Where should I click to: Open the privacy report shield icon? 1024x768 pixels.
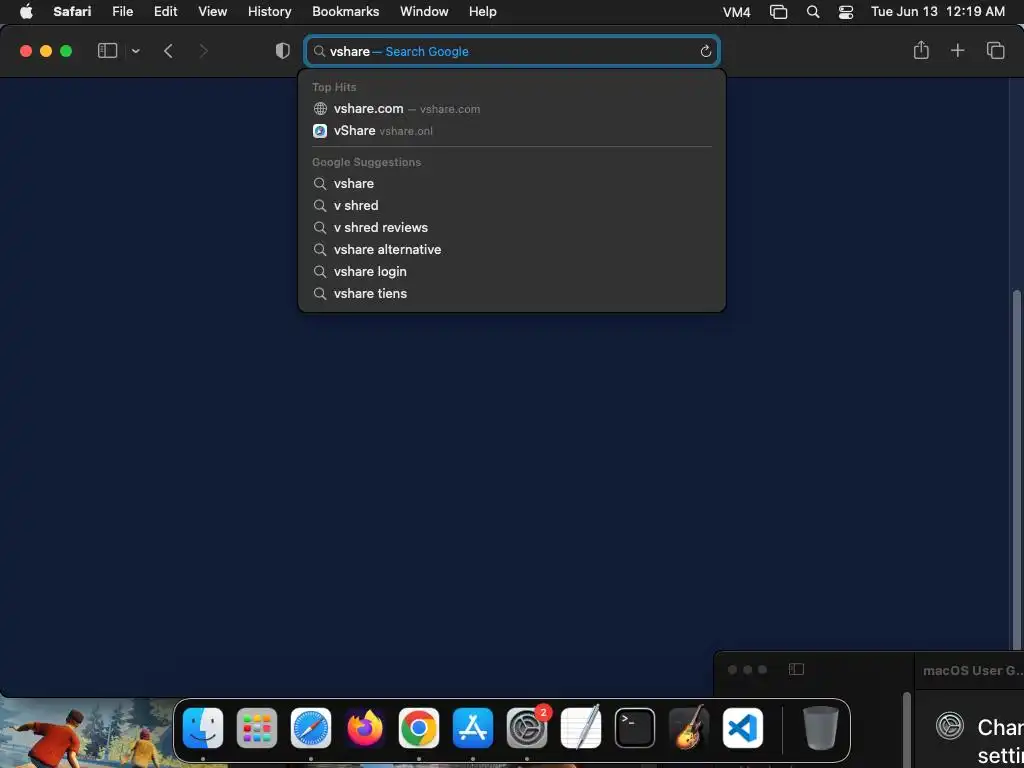click(x=283, y=51)
